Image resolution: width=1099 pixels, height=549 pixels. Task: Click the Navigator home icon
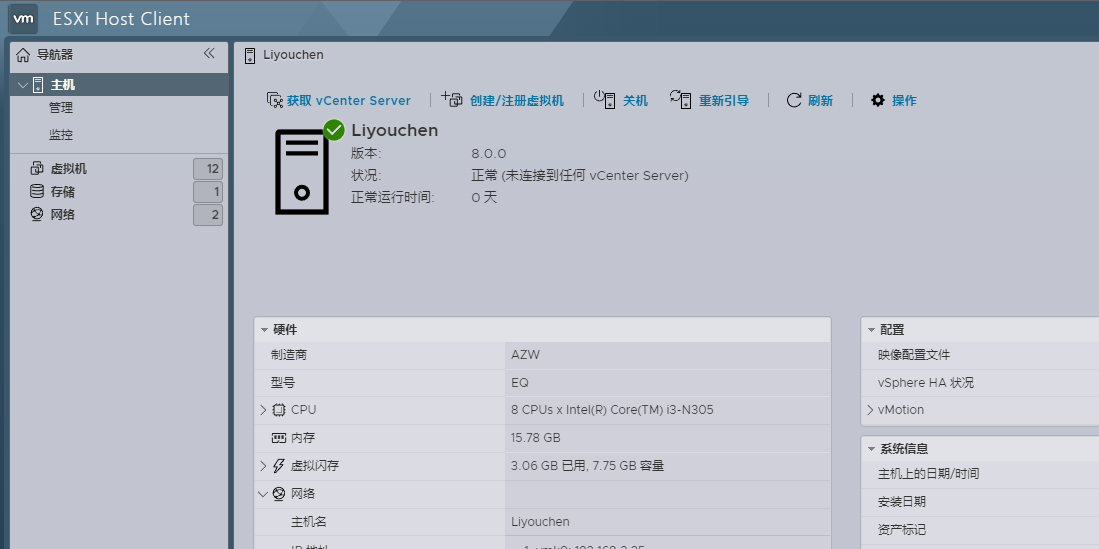pyautogui.click(x=23, y=55)
